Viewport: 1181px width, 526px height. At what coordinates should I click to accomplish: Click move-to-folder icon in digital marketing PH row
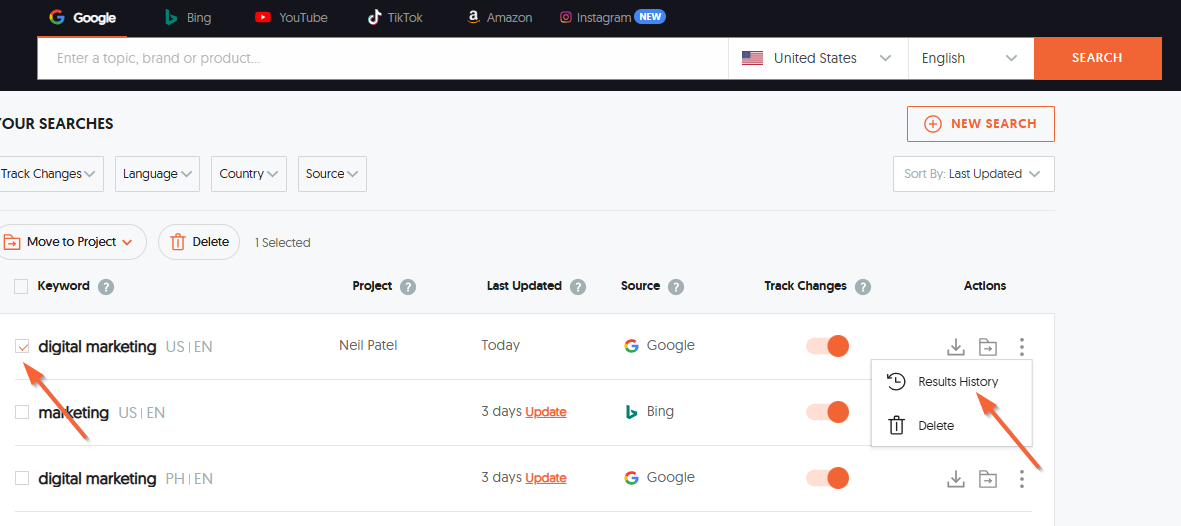(988, 479)
